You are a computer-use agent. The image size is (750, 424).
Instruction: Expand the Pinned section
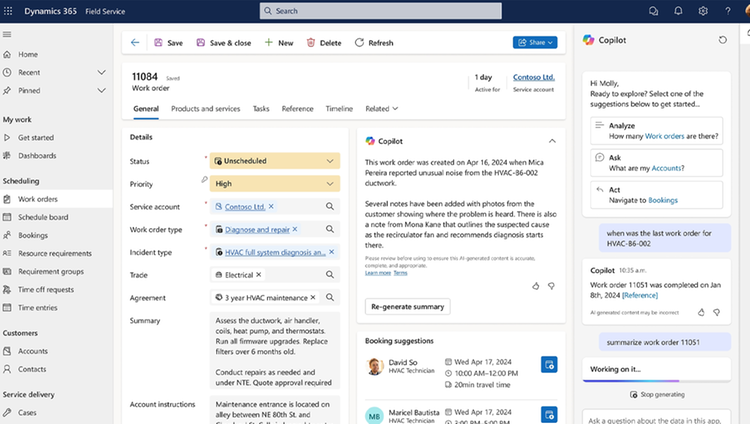click(101, 90)
